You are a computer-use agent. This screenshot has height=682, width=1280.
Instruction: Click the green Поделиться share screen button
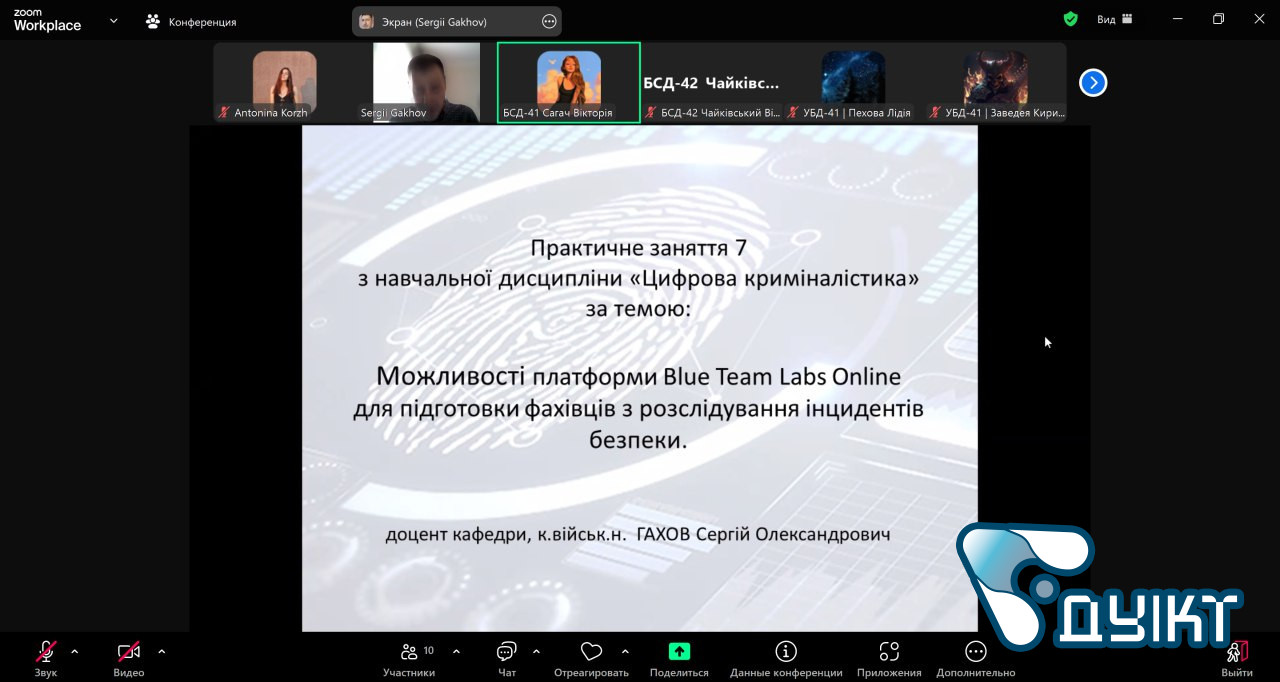pos(679,659)
